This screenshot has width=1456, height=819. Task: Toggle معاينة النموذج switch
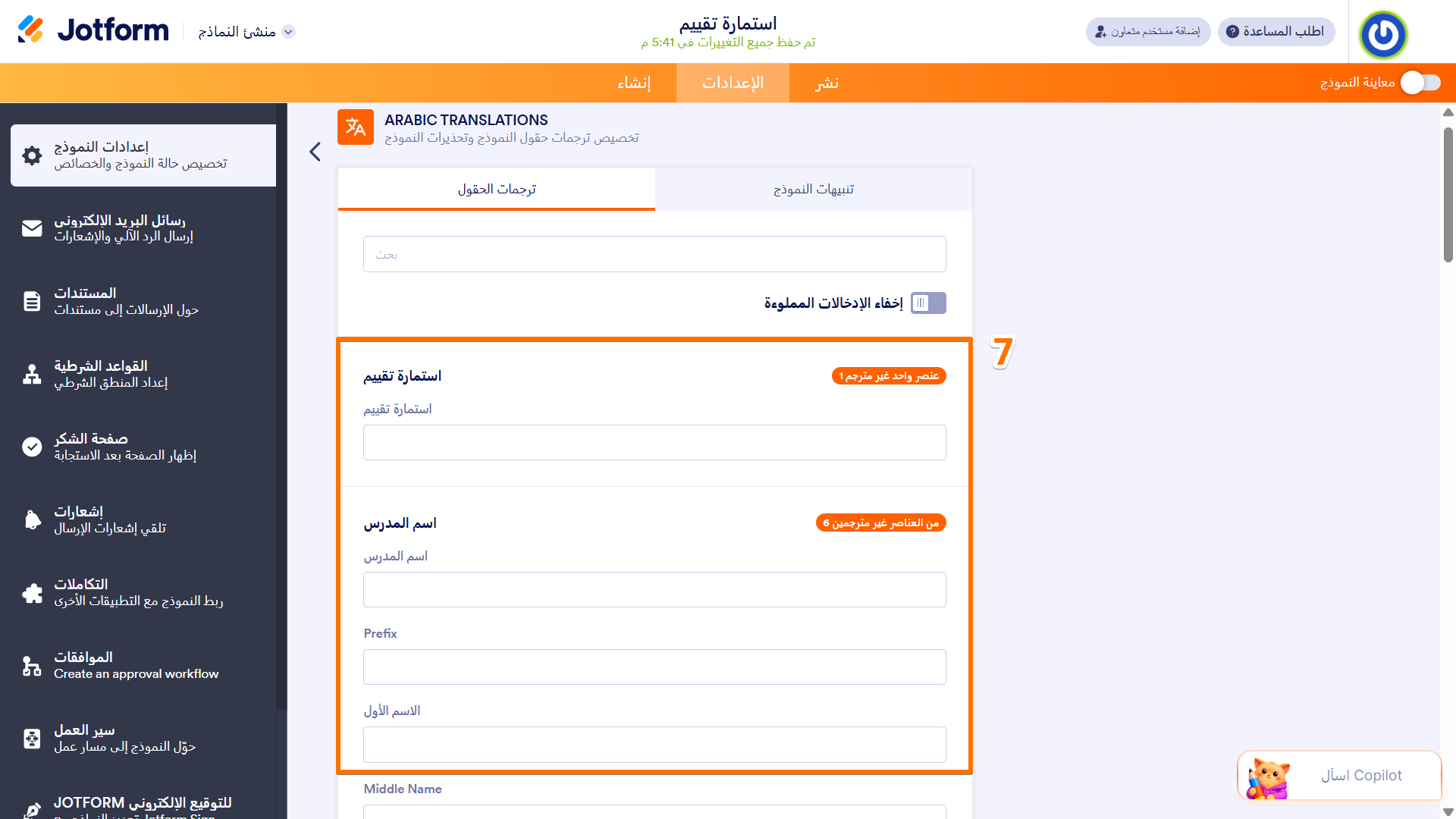(1420, 83)
